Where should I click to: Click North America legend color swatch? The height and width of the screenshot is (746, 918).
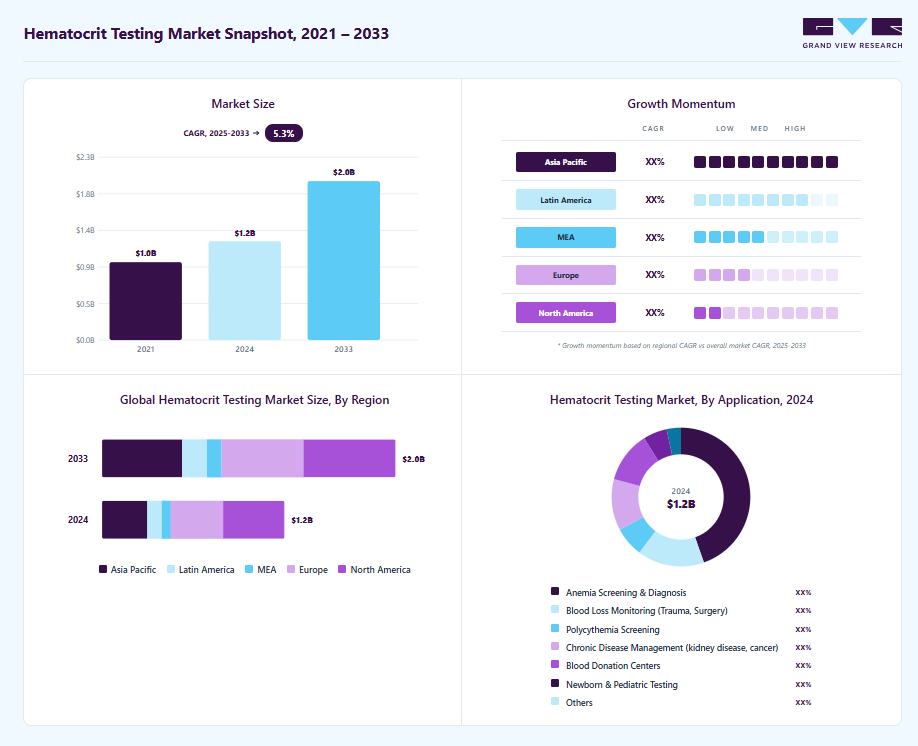tap(342, 569)
